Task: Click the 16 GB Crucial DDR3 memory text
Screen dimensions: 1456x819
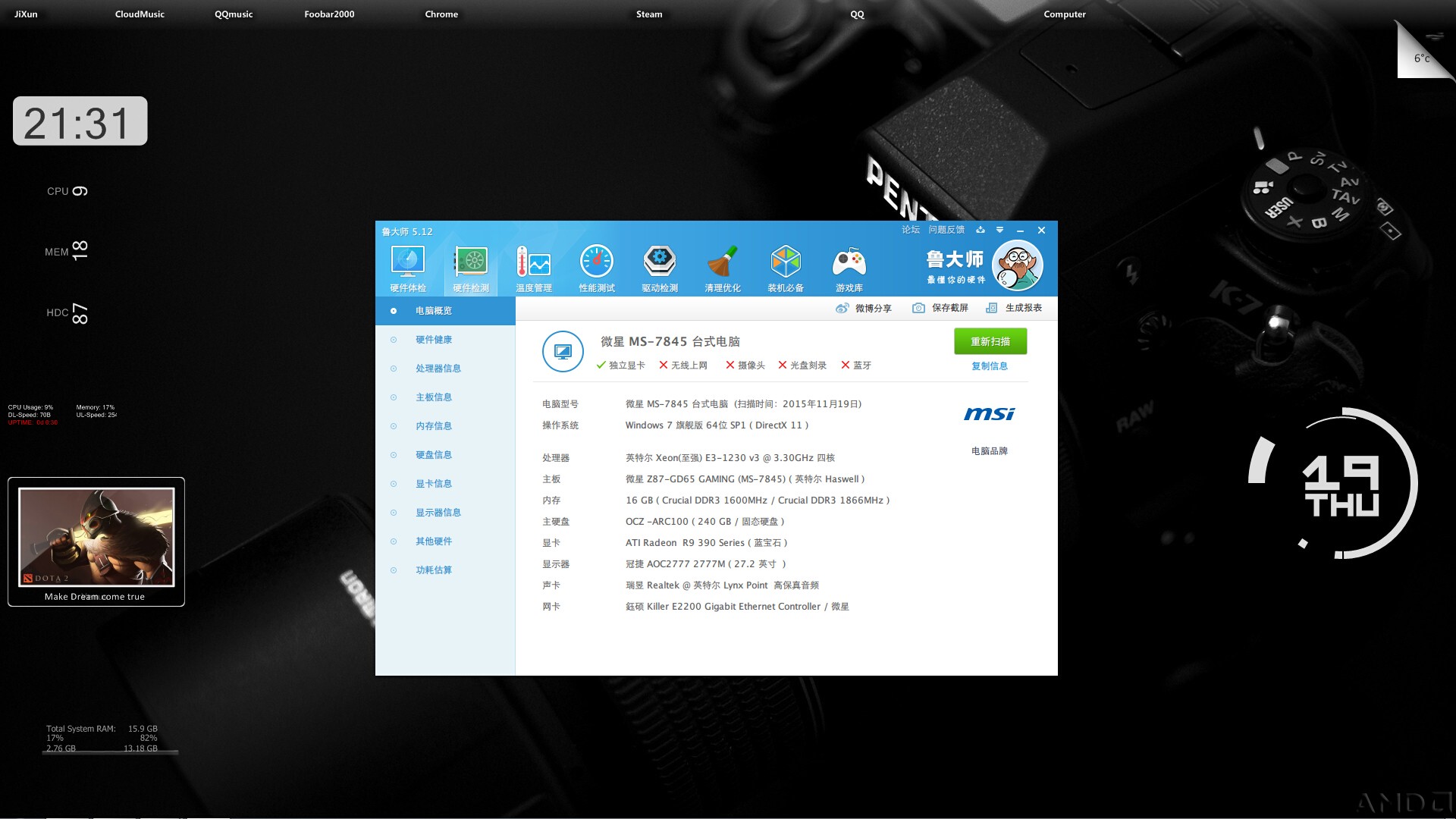Action: [758, 500]
